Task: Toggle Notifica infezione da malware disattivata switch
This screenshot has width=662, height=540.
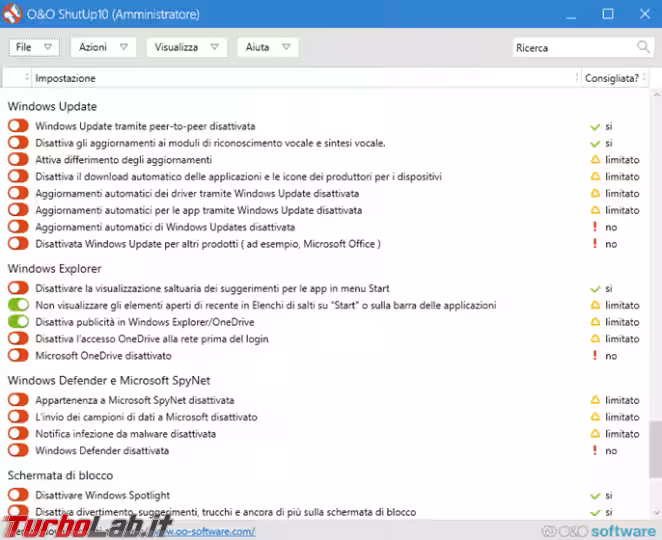Action: point(18,434)
